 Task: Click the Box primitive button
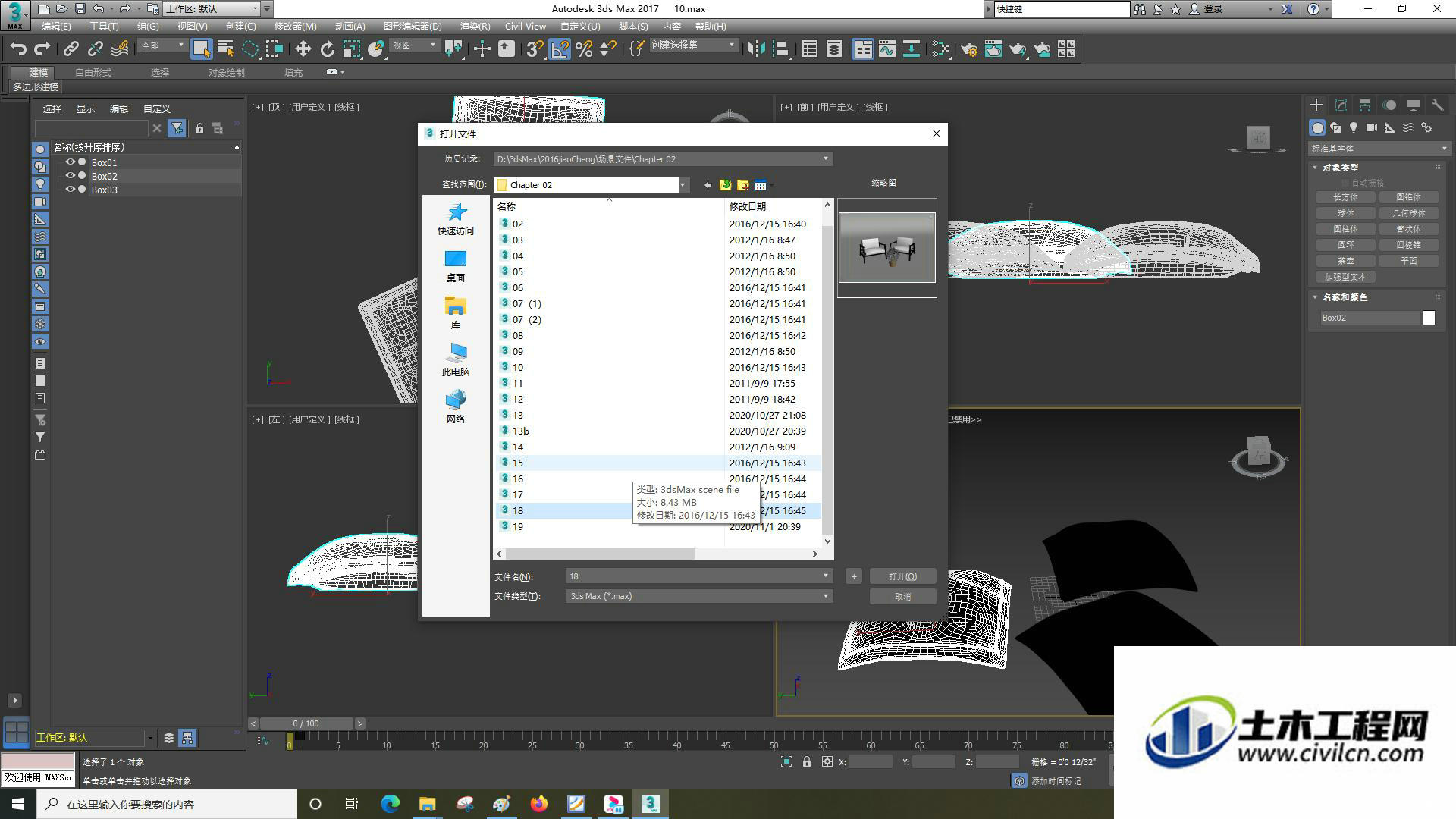coord(1345,197)
